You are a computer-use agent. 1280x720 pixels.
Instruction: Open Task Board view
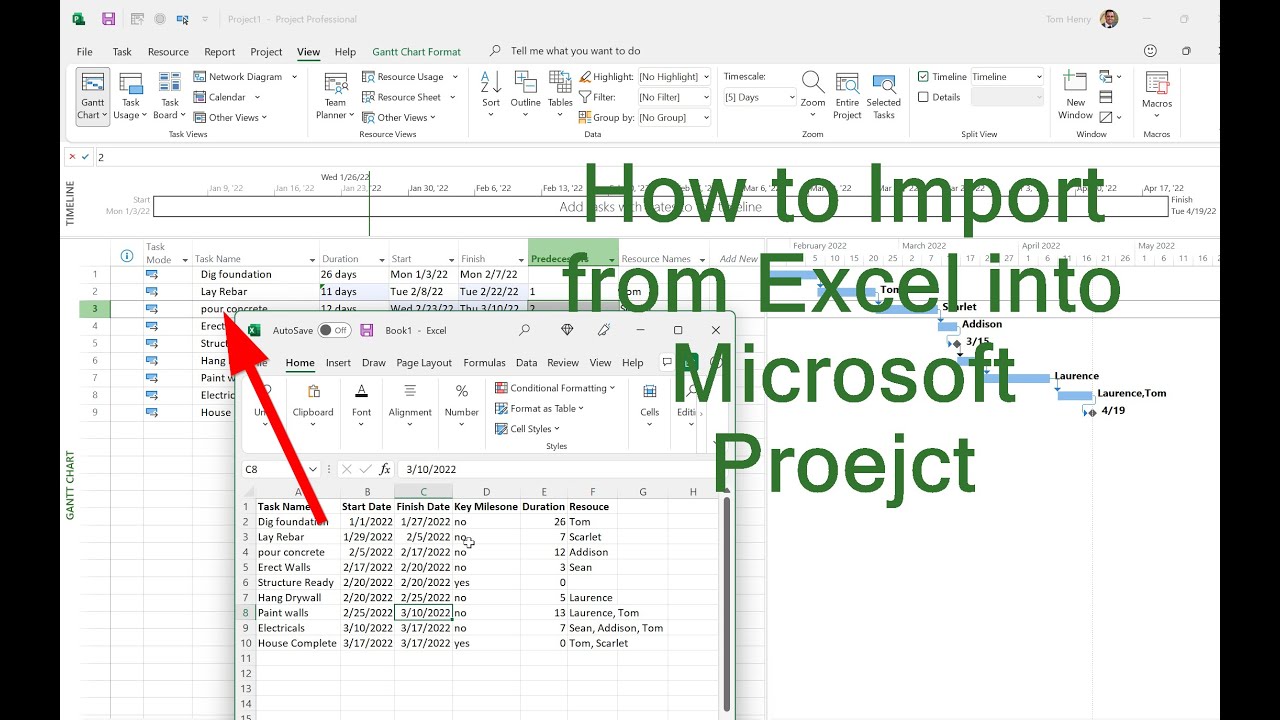(x=170, y=96)
